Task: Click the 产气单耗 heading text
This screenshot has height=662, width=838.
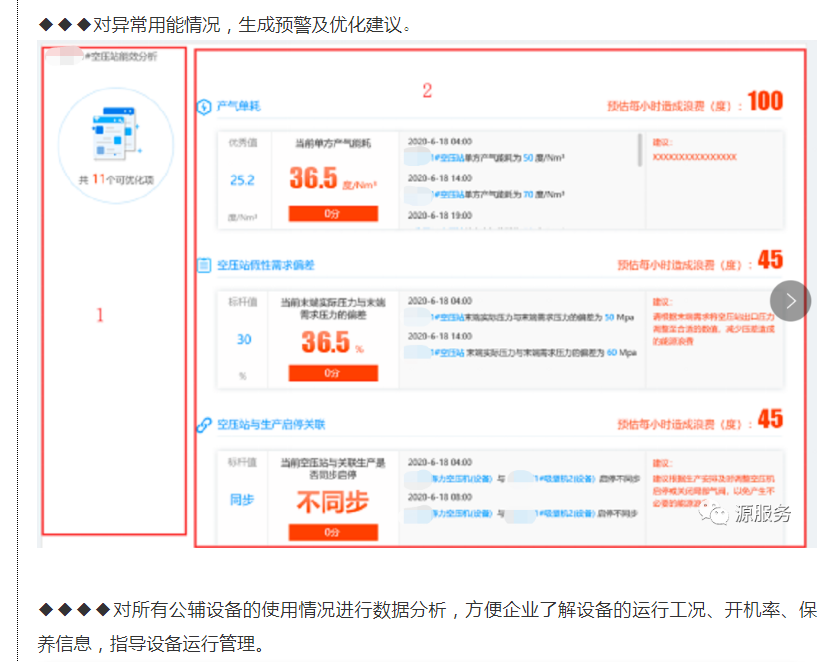Action: pyautogui.click(x=238, y=105)
